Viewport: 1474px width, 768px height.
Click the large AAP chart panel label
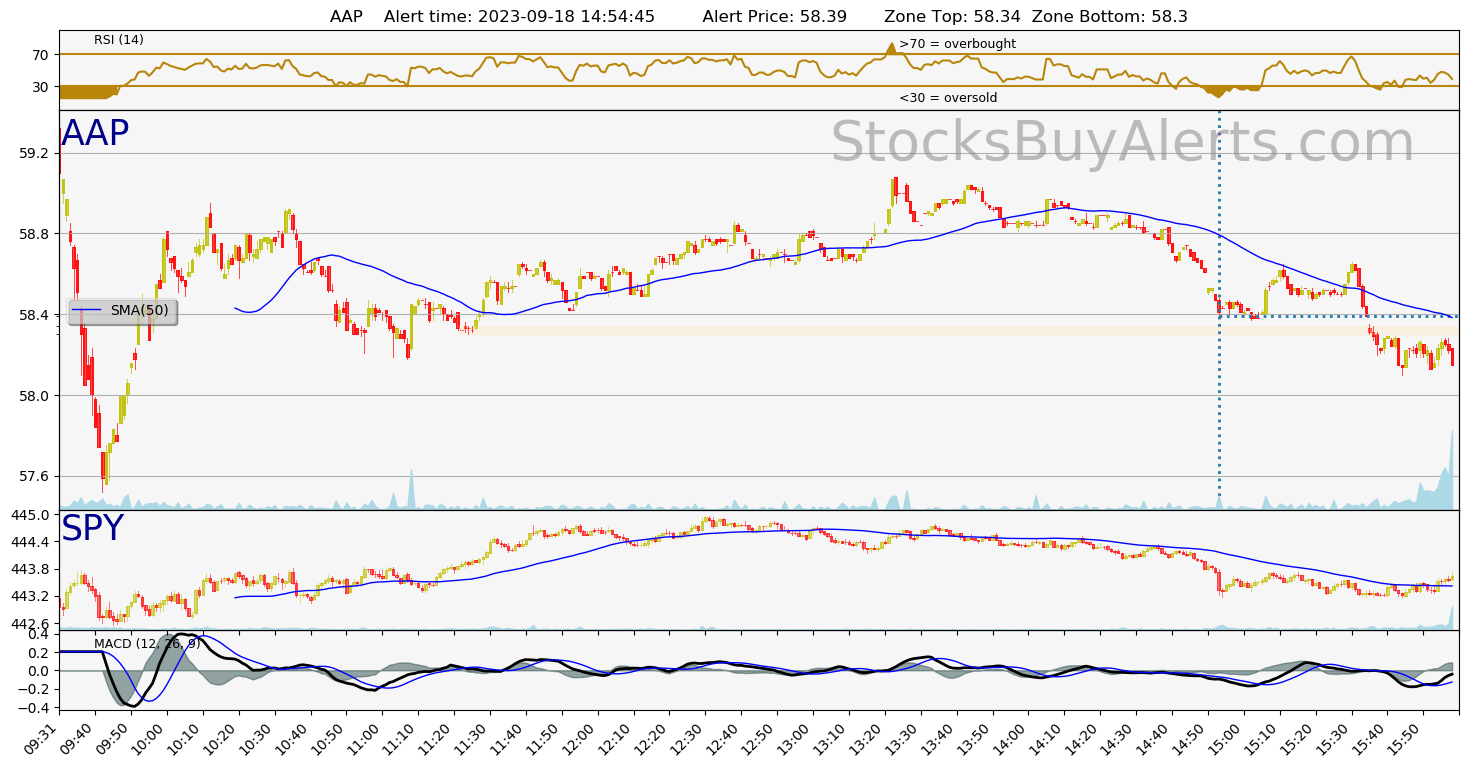(x=95, y=134)
